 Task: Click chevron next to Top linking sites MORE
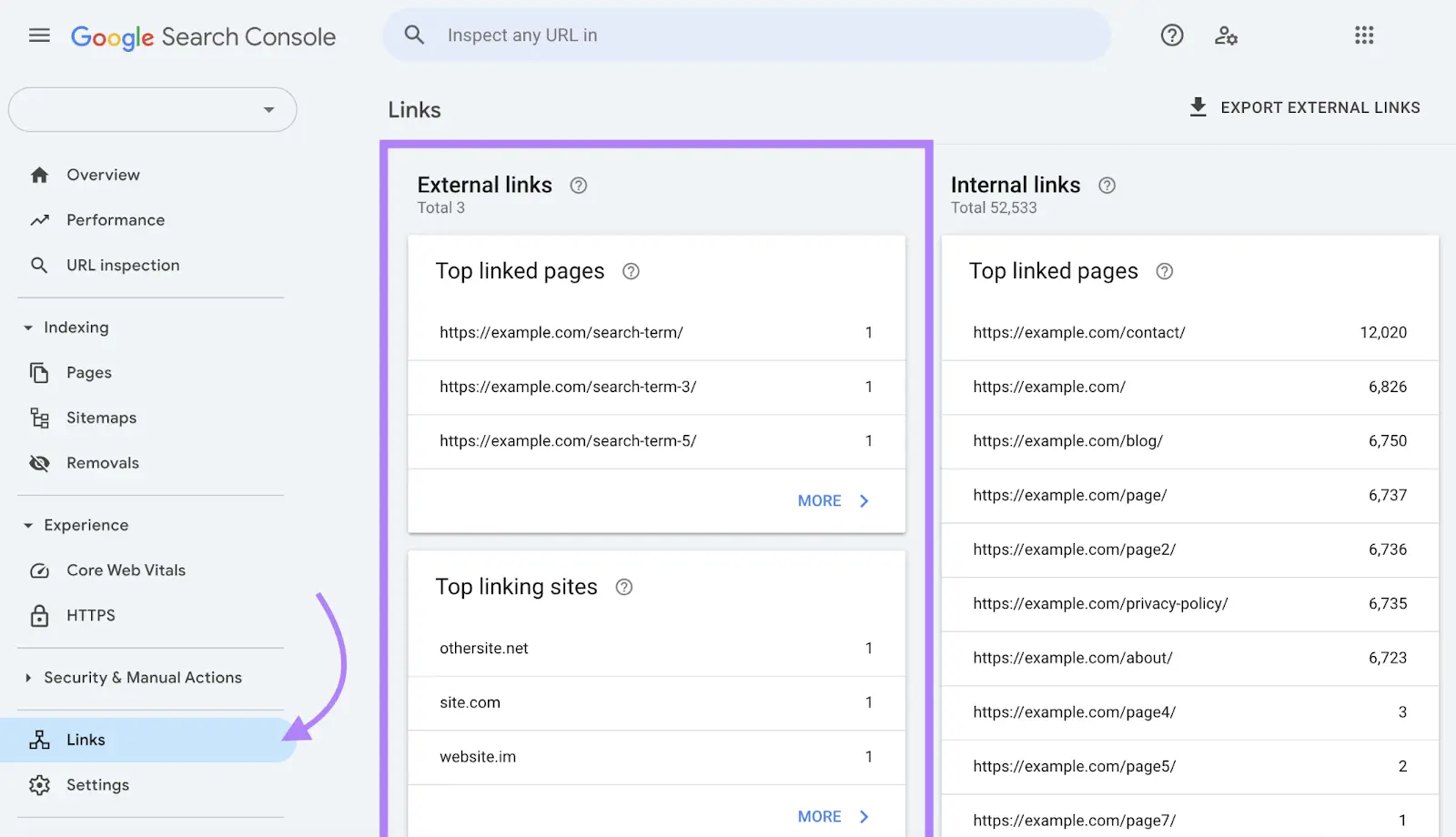pos(864,817)
